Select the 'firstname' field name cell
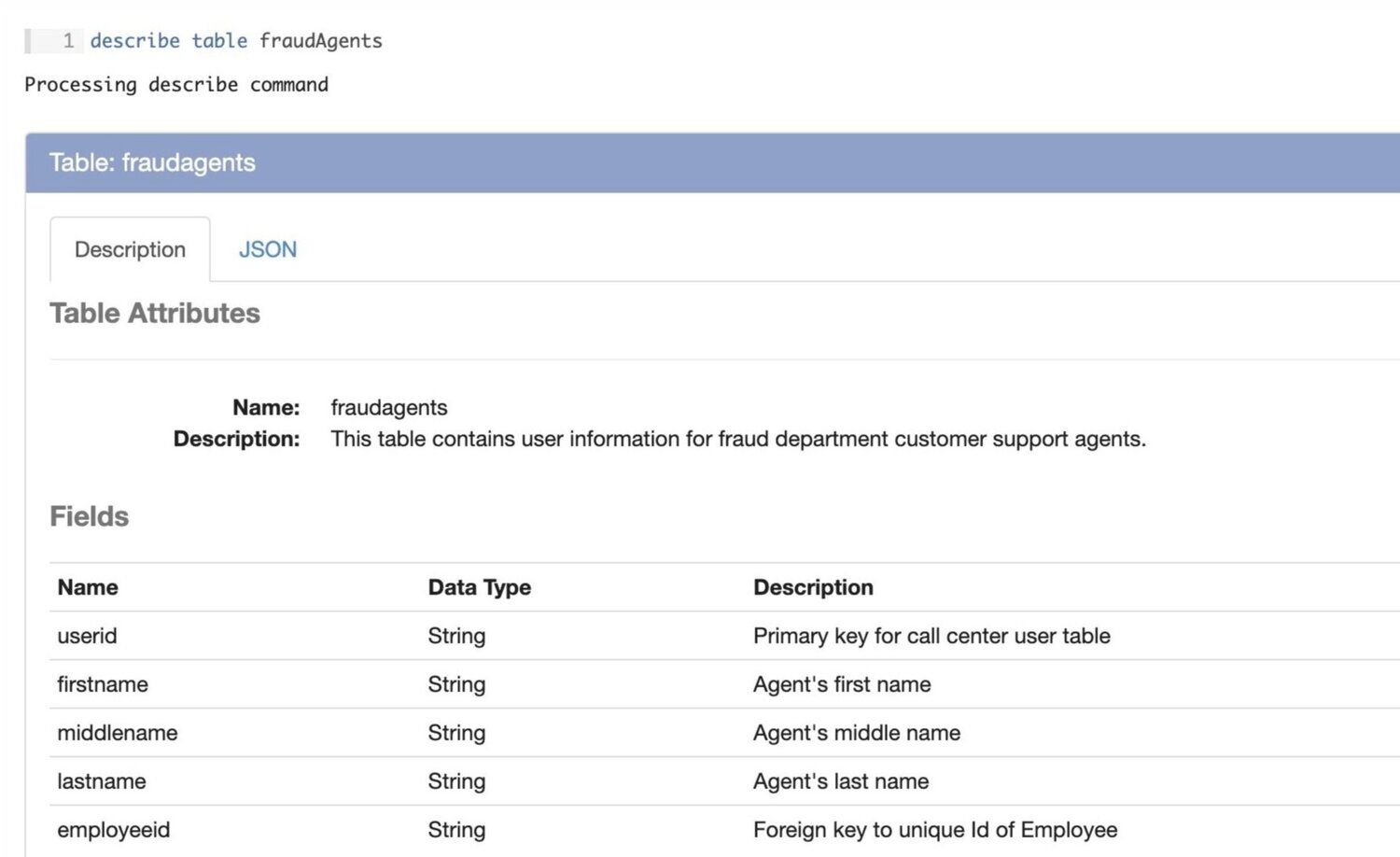Screen dimensions: 1400x857 (x=103, y=684)
